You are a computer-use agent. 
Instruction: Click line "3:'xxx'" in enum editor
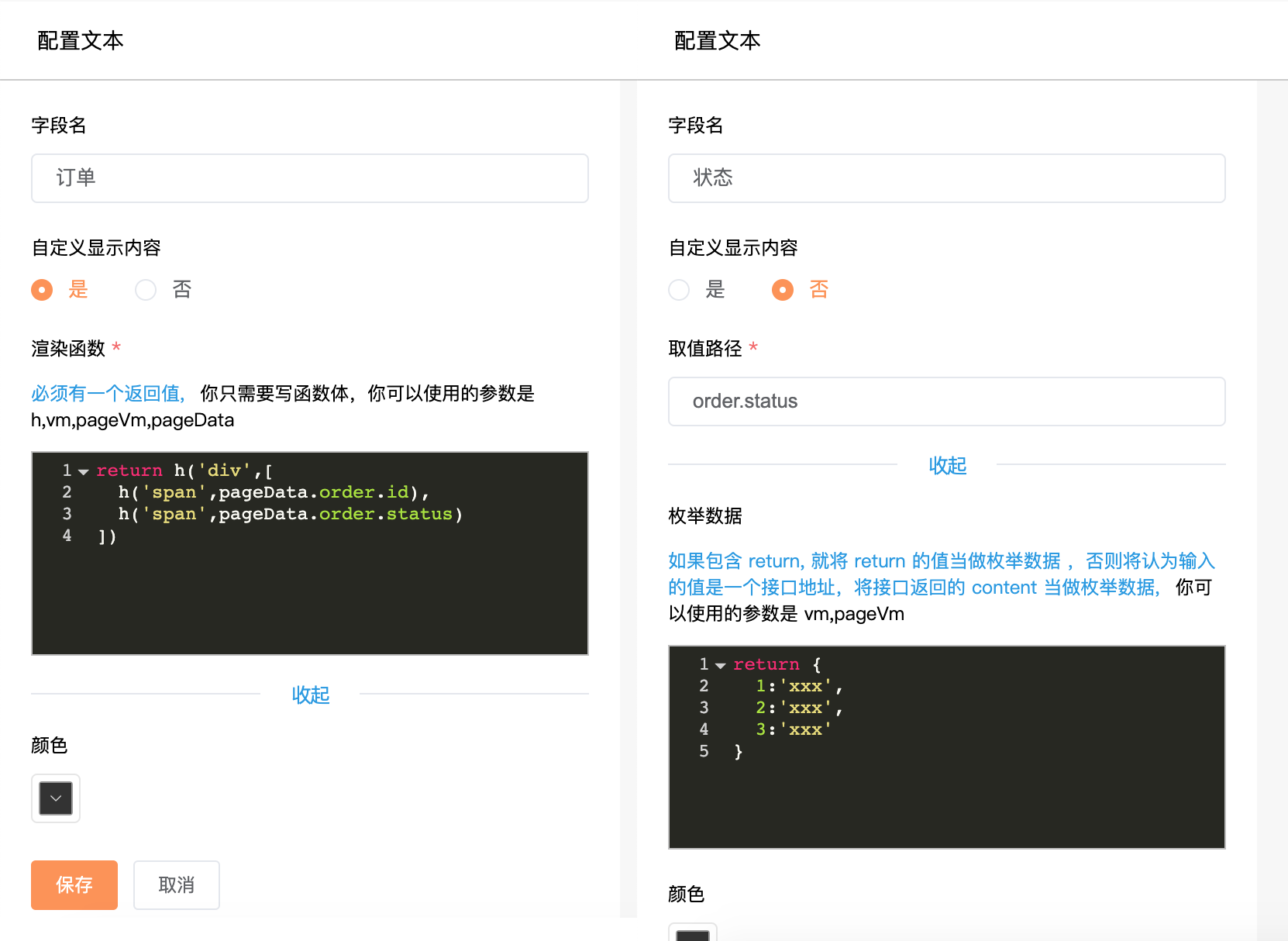click(794, 729)
